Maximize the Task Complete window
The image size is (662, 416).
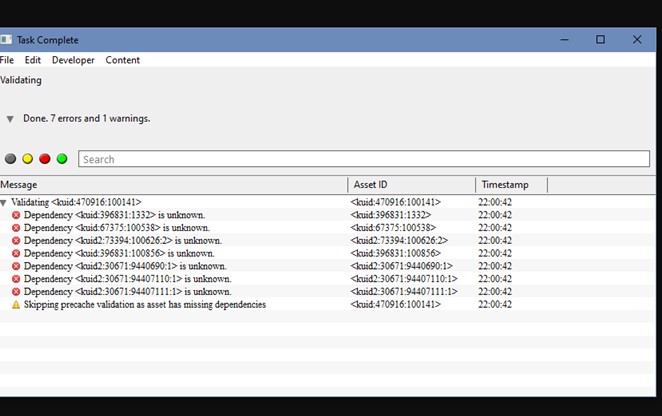click(x=600, y=40)
